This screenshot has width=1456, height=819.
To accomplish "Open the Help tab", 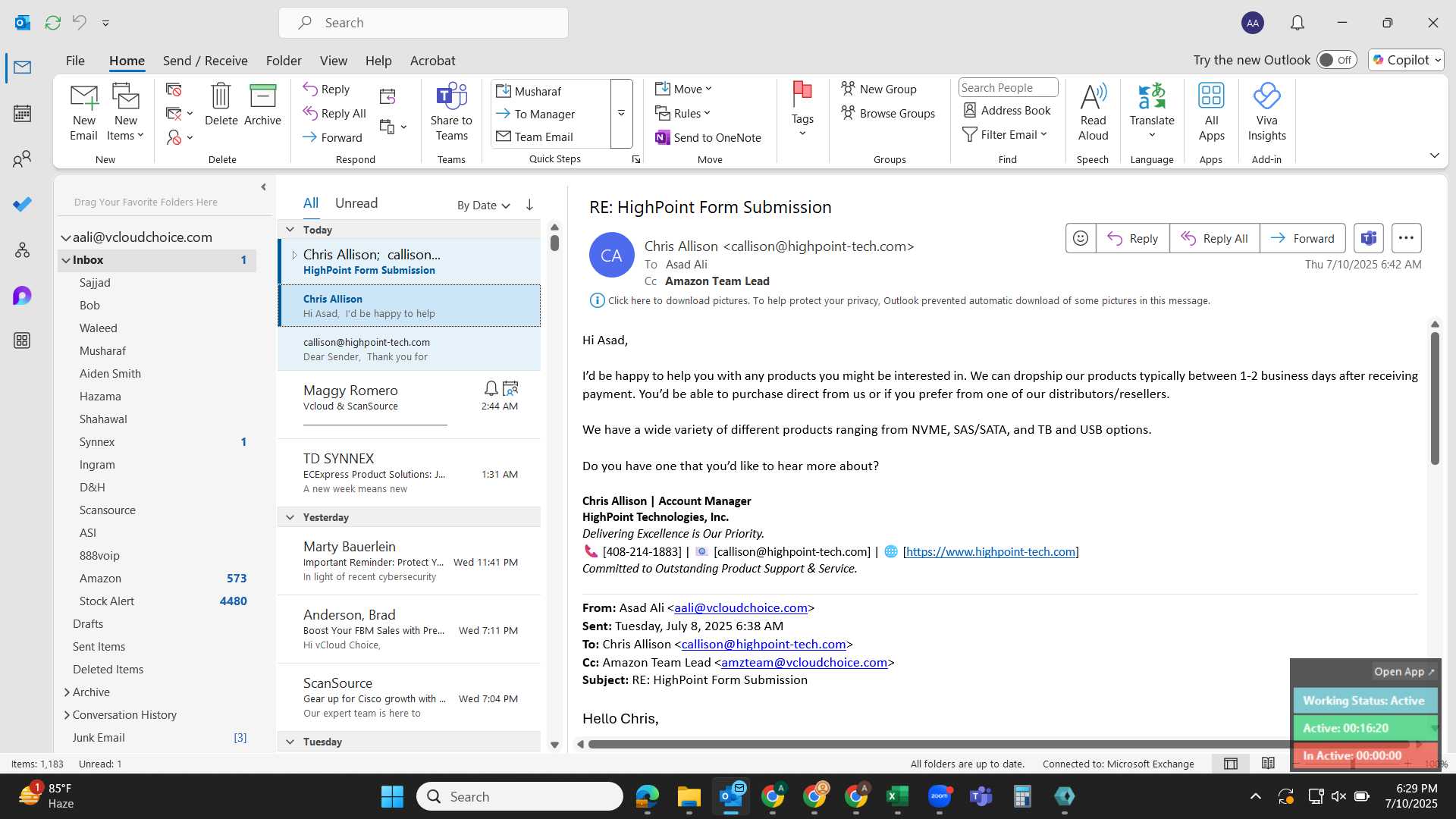I will pyautogui.click(x=378, y=61).
